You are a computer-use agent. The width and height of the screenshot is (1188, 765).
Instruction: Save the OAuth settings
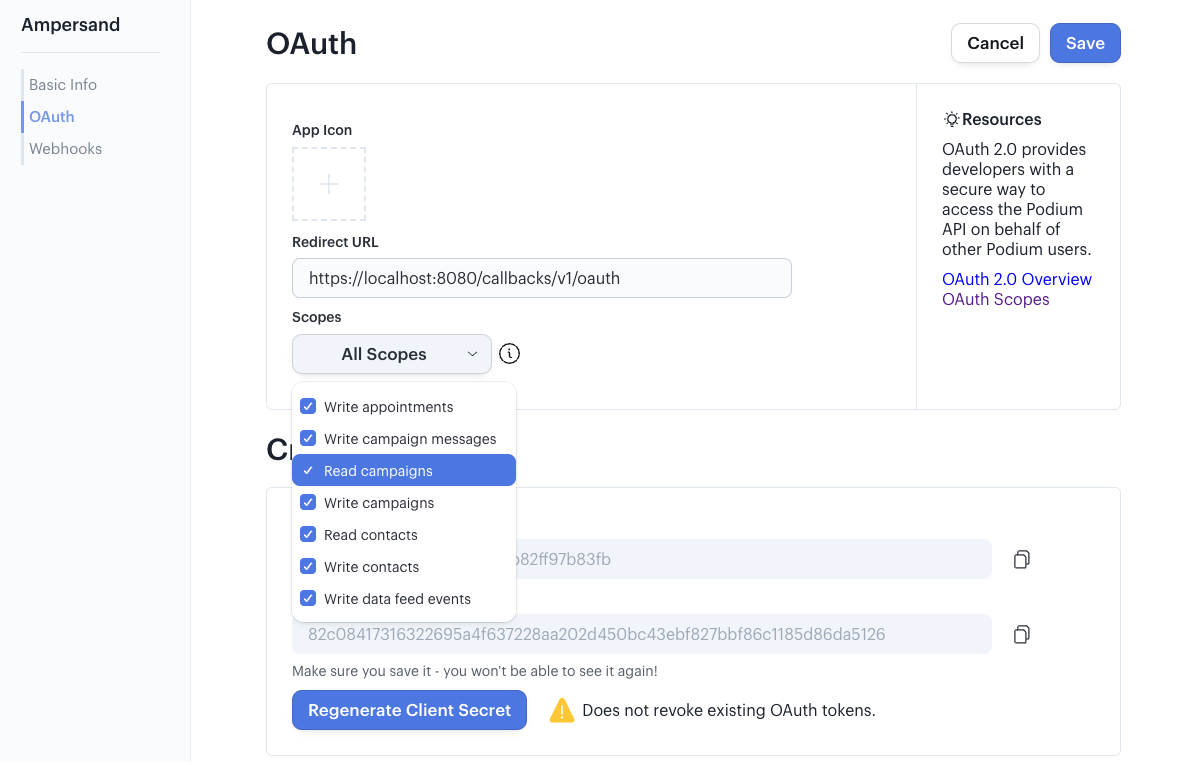click(x=1085, y=43)
